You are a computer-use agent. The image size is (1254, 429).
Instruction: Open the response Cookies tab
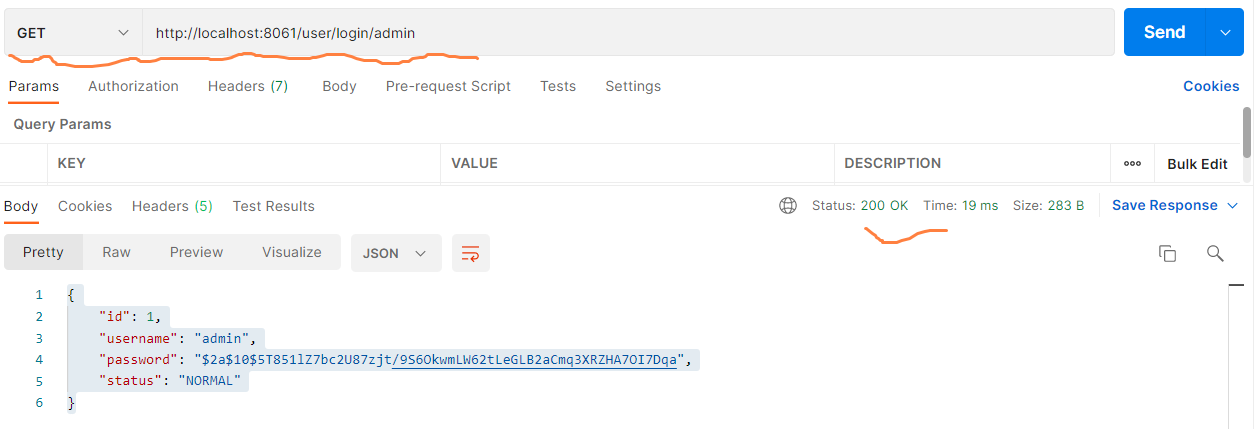pyautogui.click(x=85, y=206)
